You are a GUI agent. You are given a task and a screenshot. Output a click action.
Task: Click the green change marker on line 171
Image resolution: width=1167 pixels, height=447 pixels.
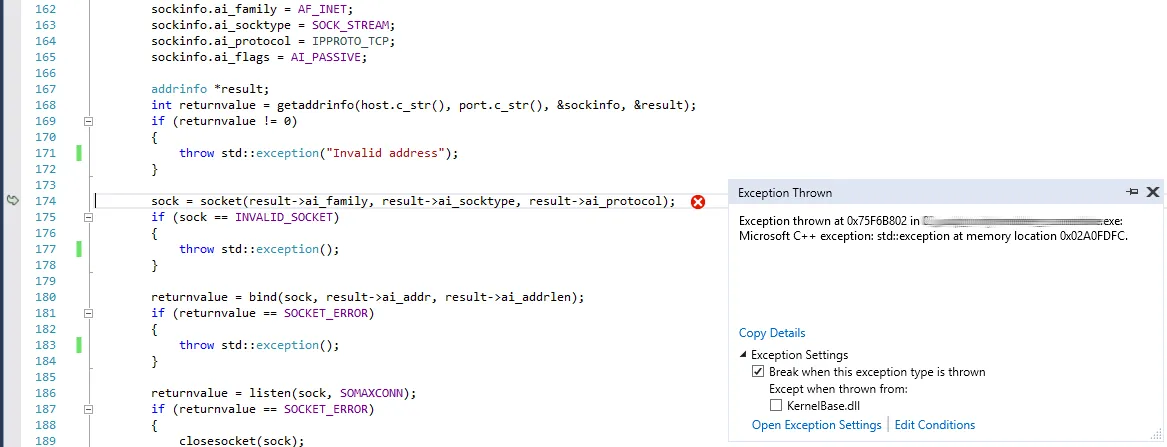[x=78, y=153]
